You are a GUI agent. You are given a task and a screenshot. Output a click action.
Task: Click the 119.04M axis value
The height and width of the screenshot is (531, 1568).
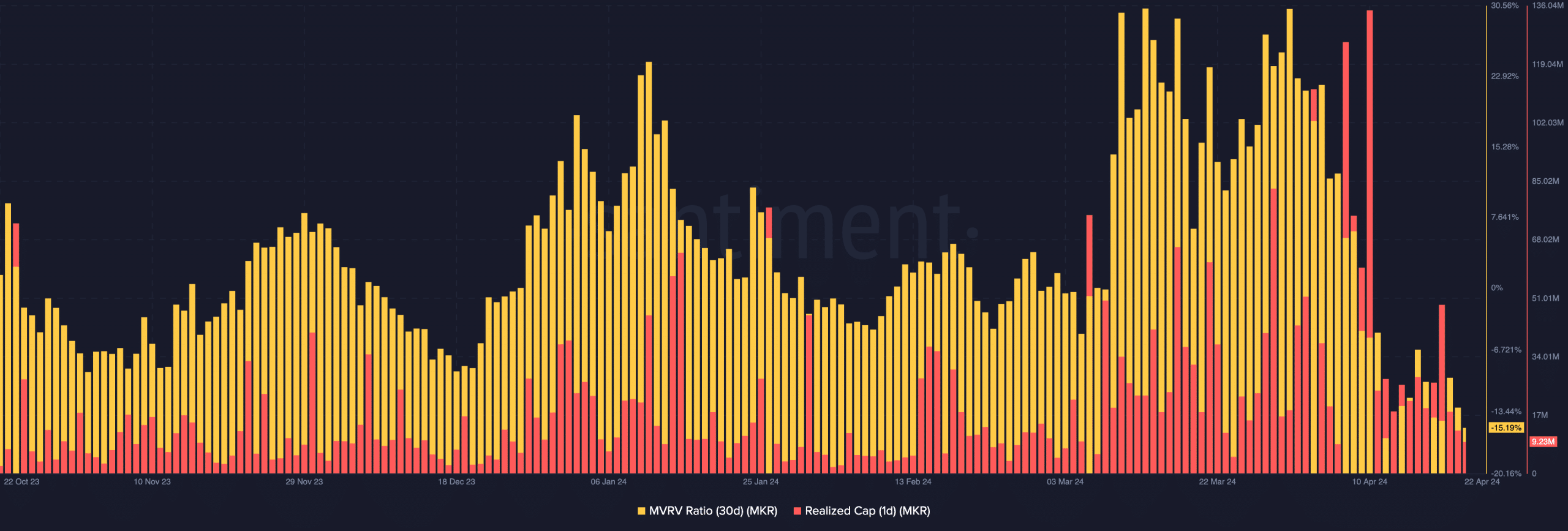[x=1548, y=64]
